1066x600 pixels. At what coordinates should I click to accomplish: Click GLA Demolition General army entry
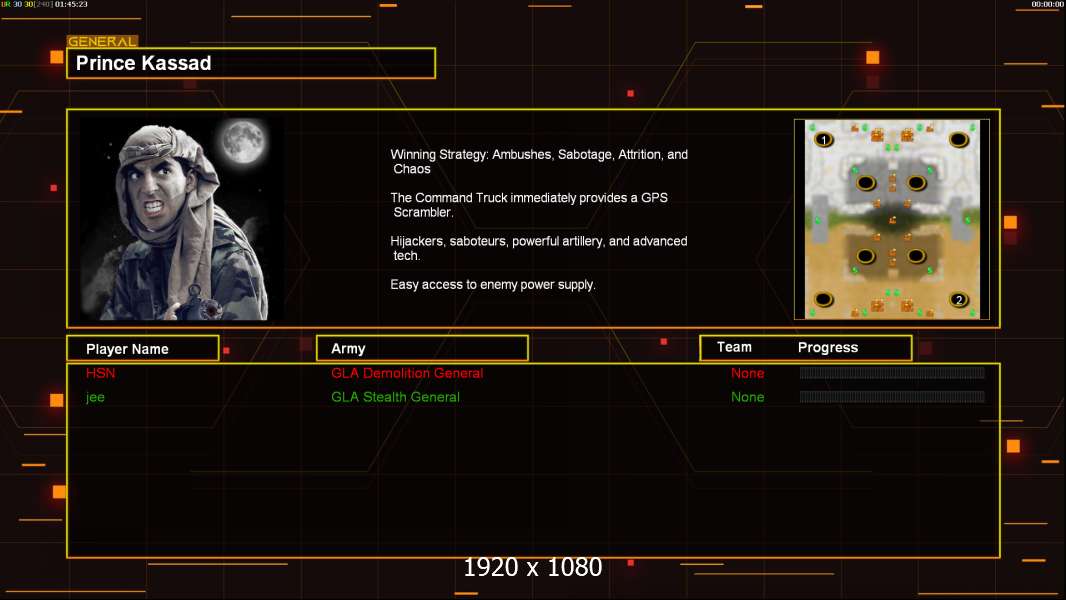coord(407,373)
